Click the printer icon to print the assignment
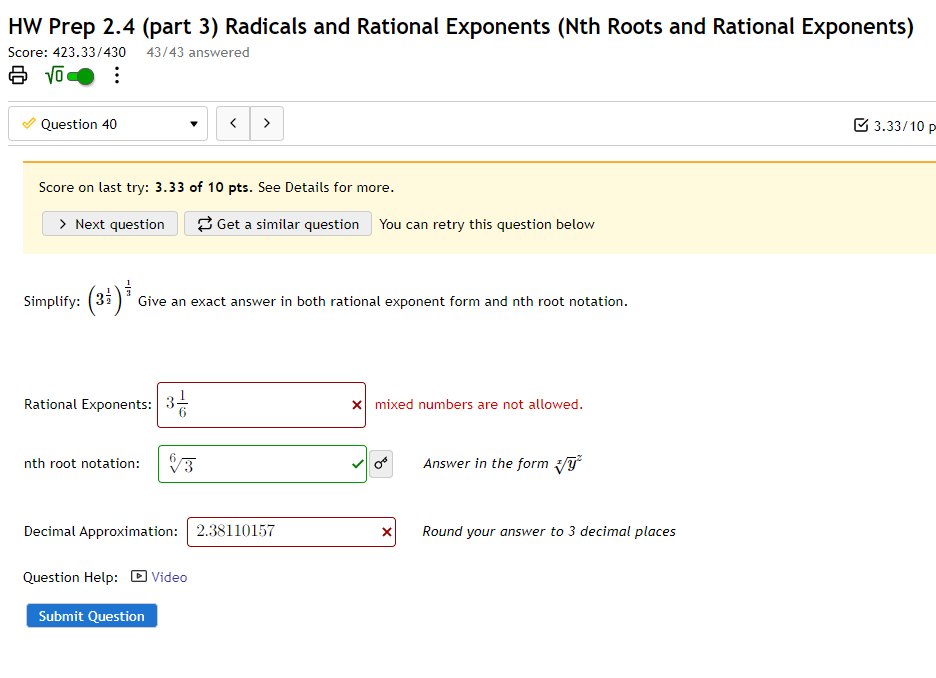936x678 pixels. coord(18,75)
